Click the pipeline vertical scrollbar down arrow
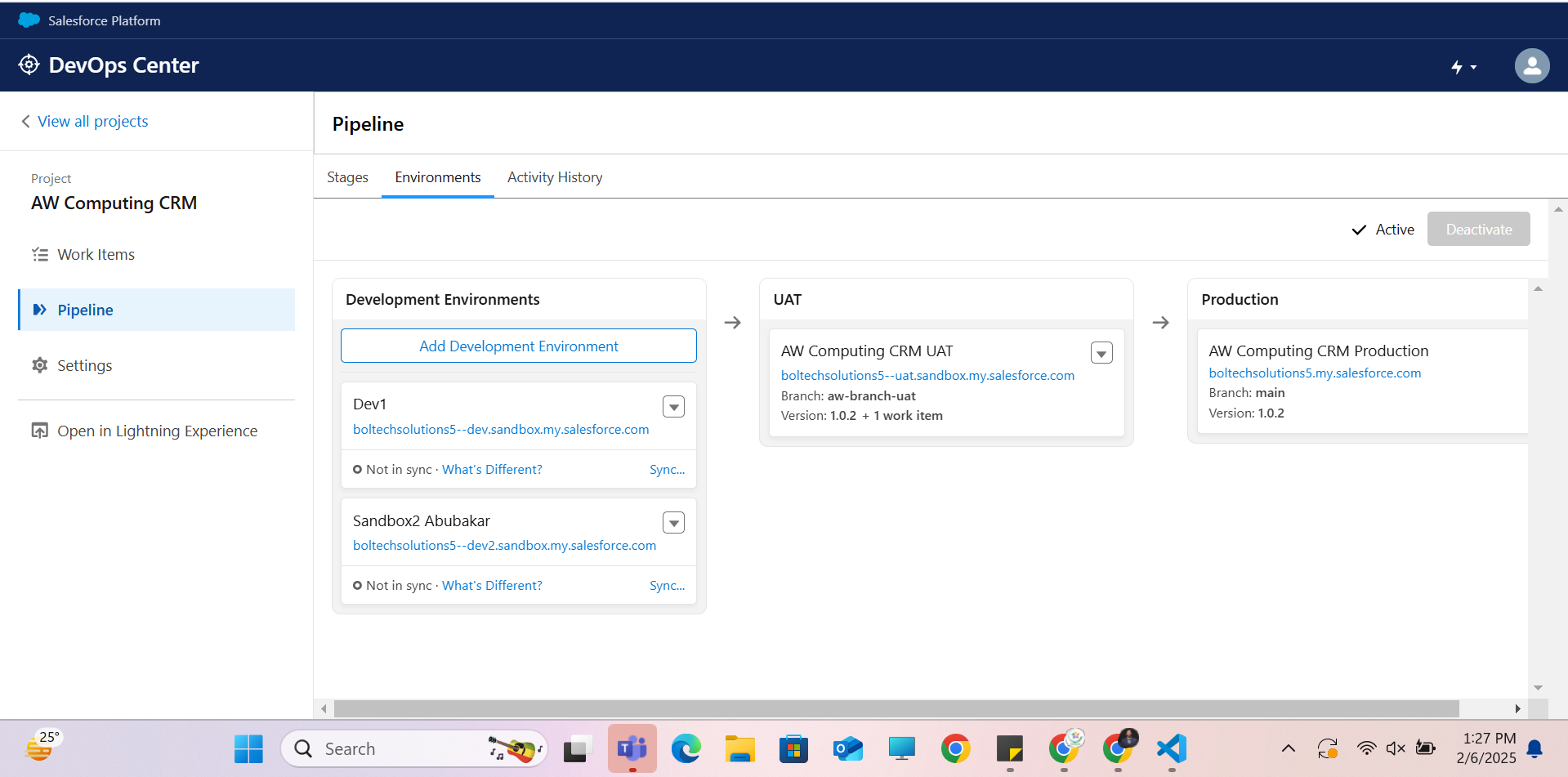The width and height of the screenshot is (1568, 777). [1538, 688]
